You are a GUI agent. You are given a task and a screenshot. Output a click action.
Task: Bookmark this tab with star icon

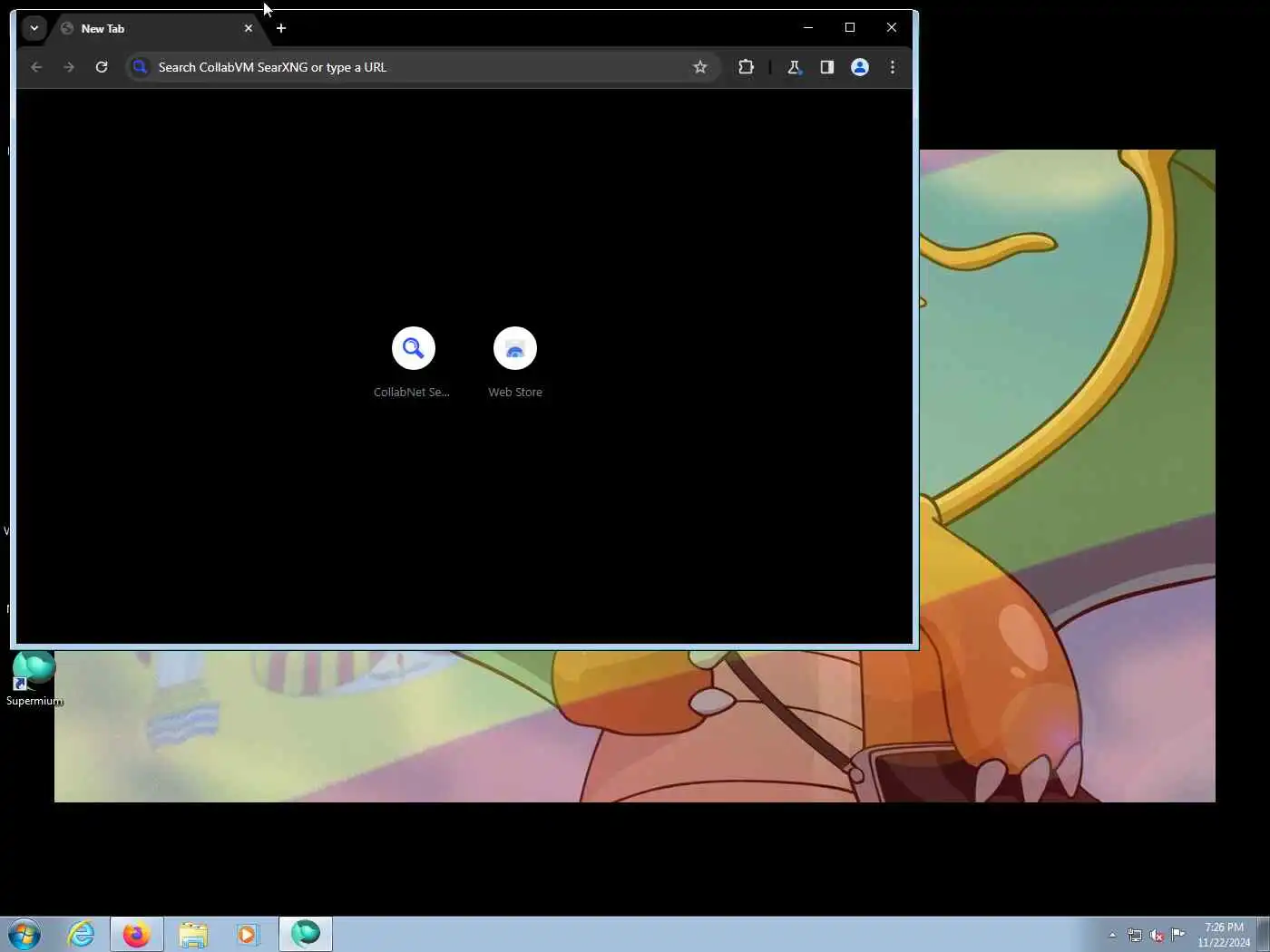pos(700,67)
